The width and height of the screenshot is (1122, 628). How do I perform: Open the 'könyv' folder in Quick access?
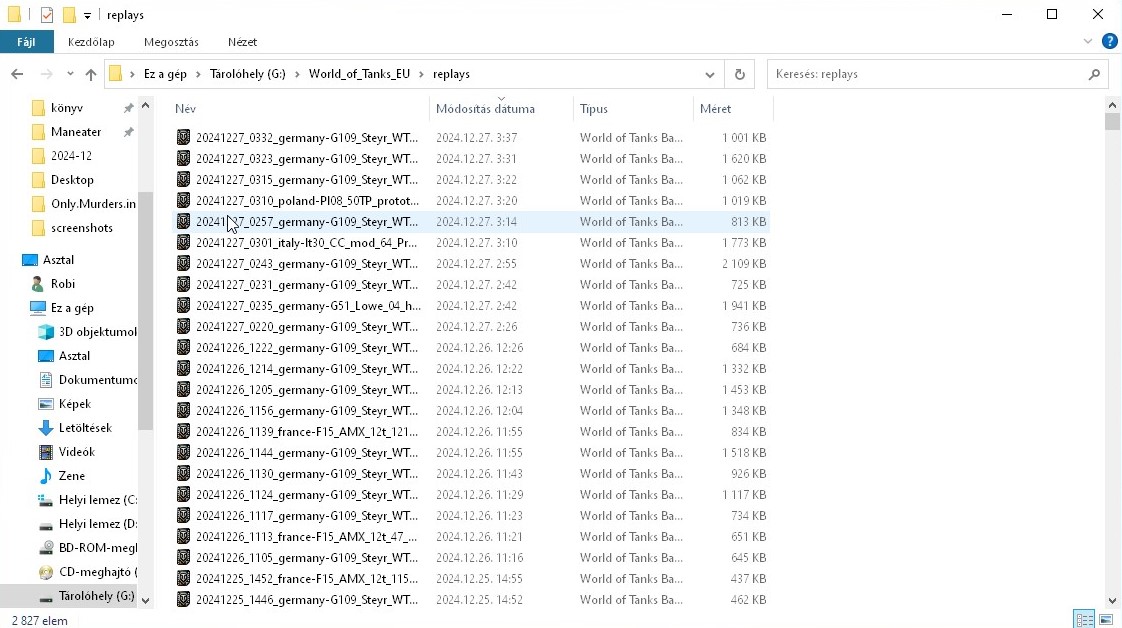click(67, 108)
